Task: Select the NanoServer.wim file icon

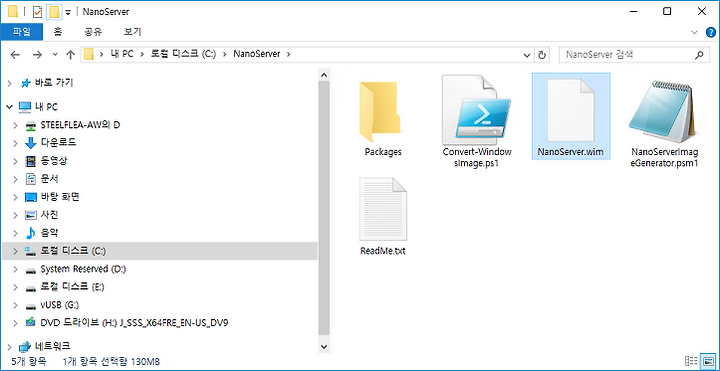Action: [x=571, y=110]
